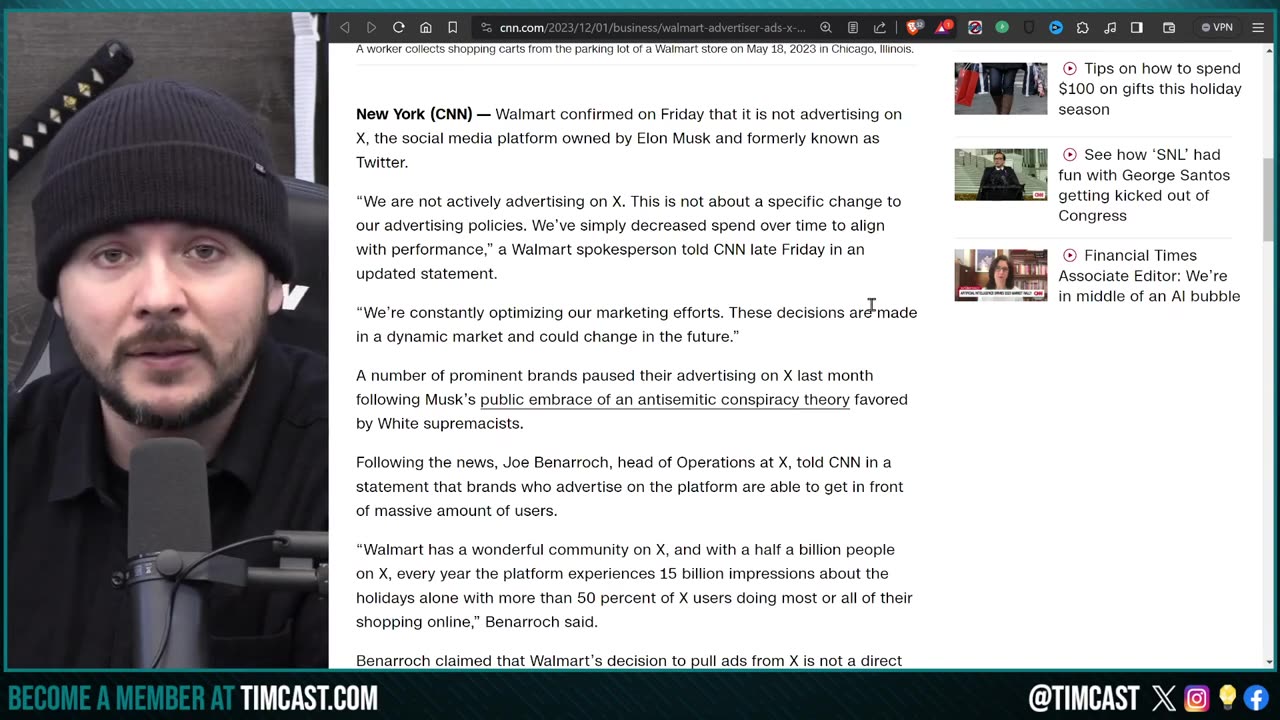
Task: Open the zoom magnifier in address bar
Action: tap(826, 28)
